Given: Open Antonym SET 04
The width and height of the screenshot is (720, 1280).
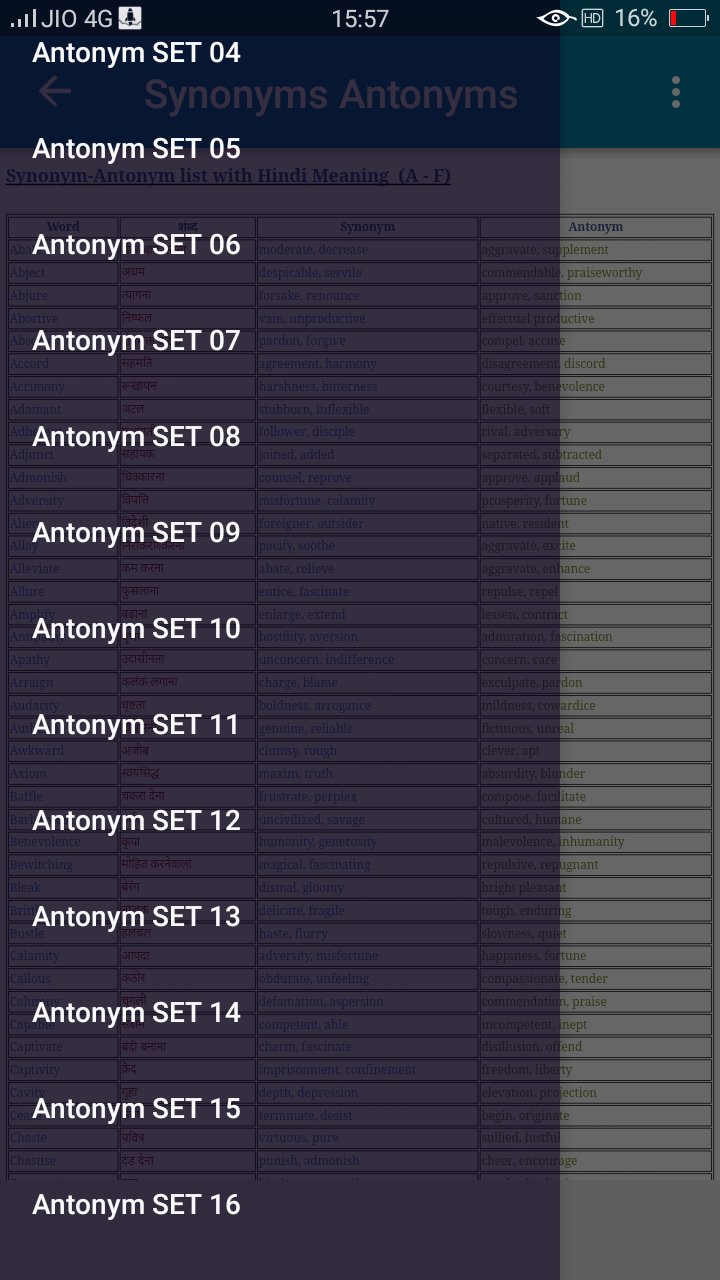Looking at the screenshot, I should [137, 53].
